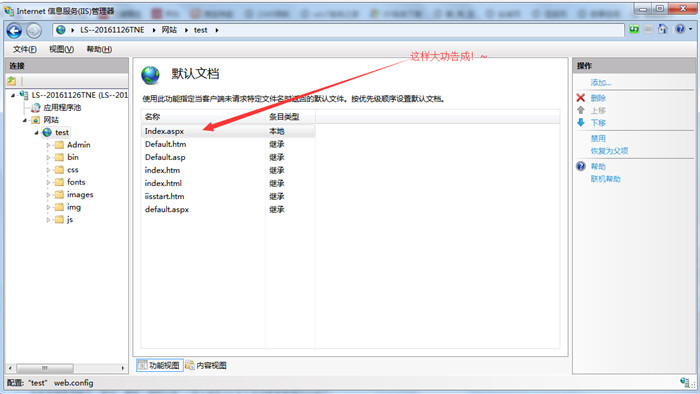700x394 pixels.
Task: Collapse the test site node
Action: [x=37, y=133]
